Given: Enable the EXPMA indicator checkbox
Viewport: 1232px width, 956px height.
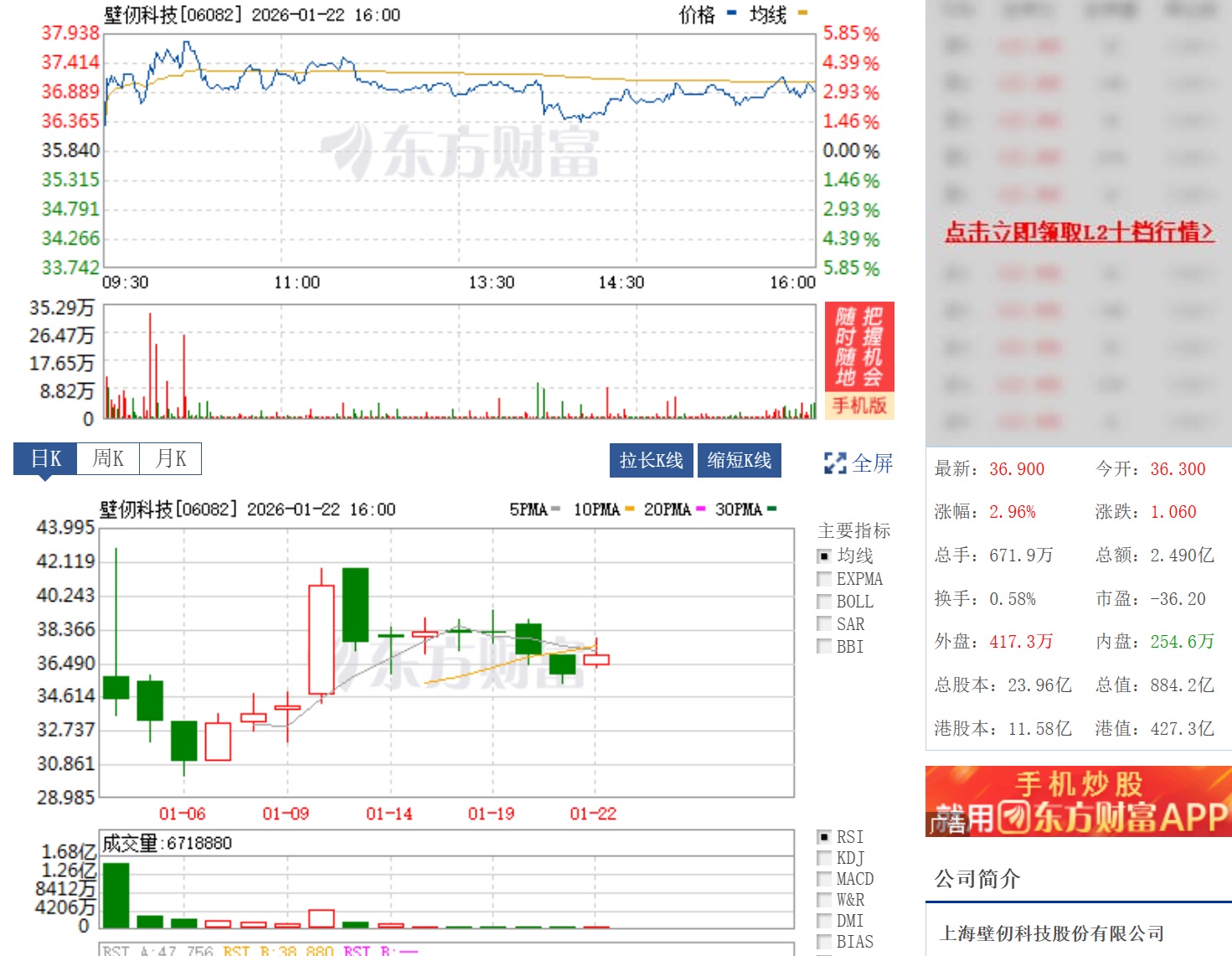Looking at the screenshot, I should 824,579.
